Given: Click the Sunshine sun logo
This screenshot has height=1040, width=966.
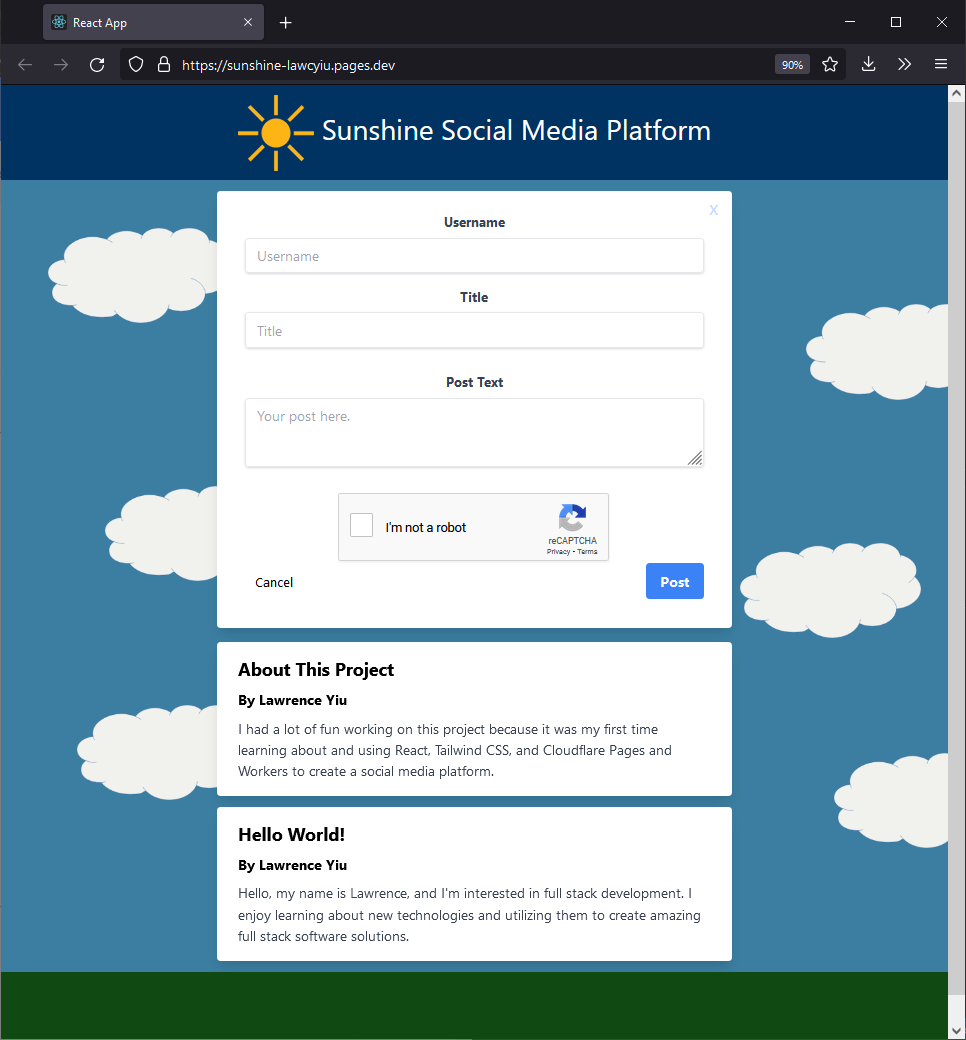Looking at the screenshot, I should 275,131.
